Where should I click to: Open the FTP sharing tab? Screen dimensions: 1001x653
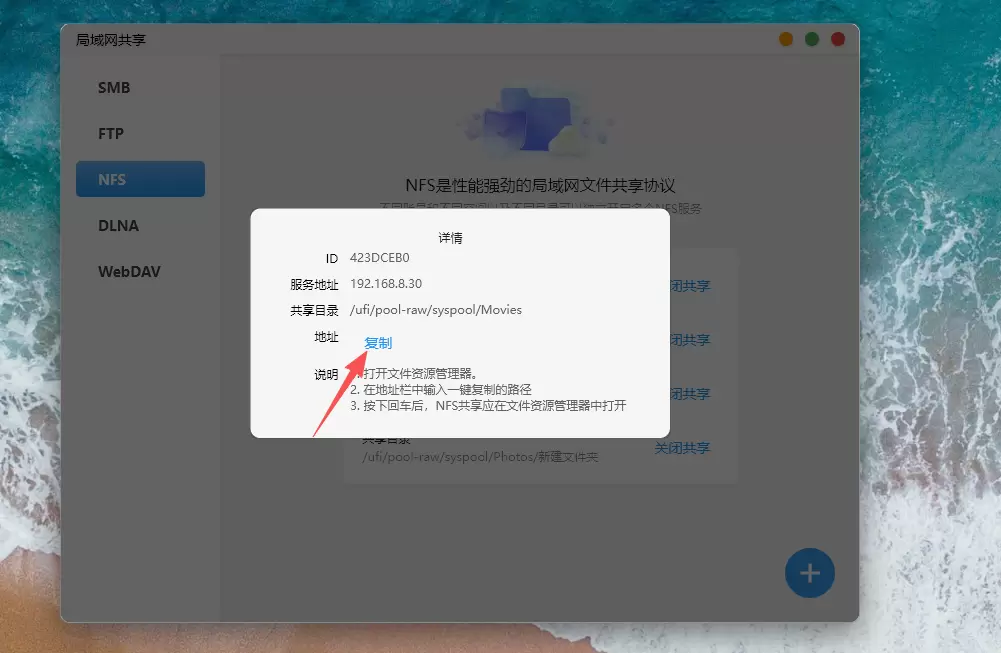pos(111,134)
